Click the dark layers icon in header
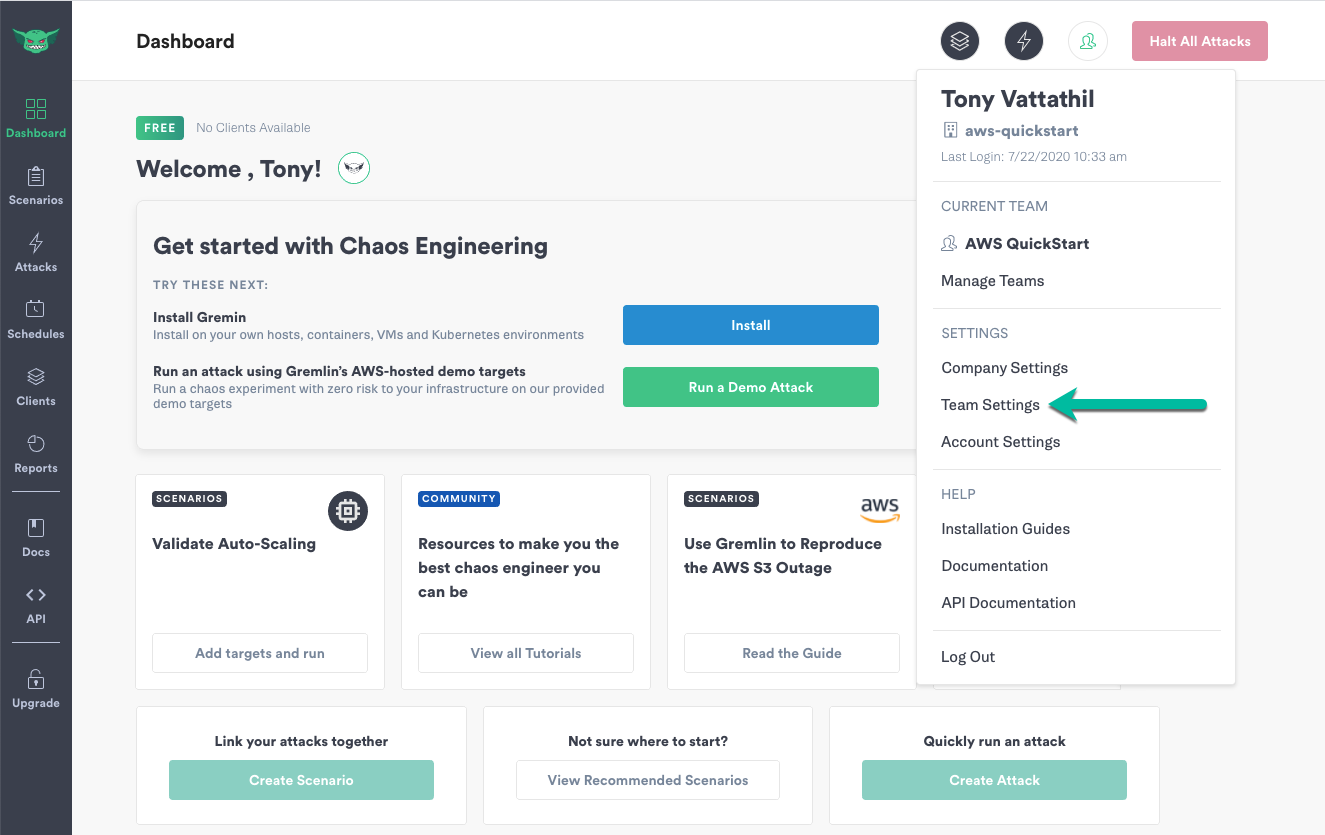This screenshot has width=1325, height=835. pos(960,41)
